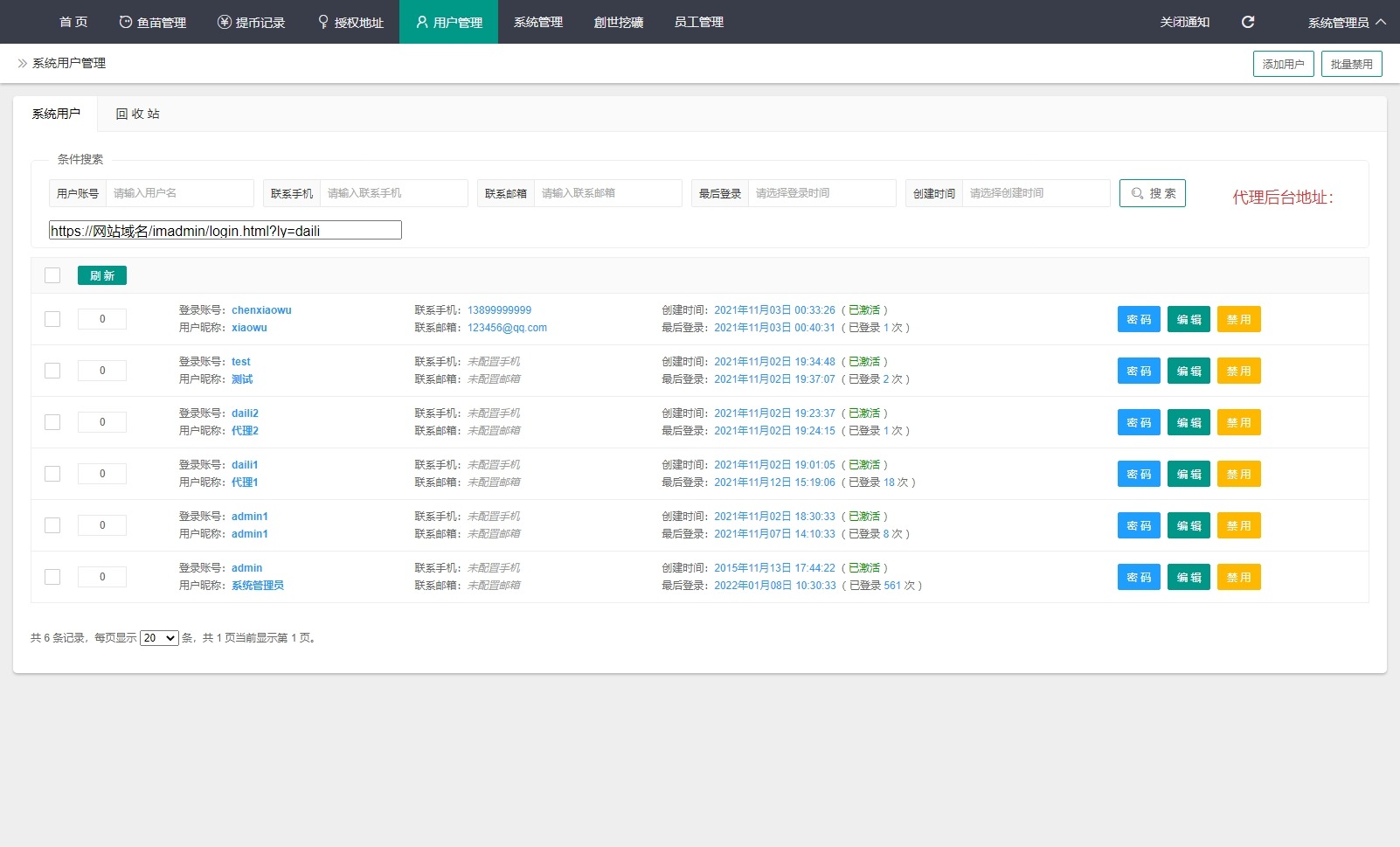This screenshot has width=1400, height=847.
Task: Check the box for test row
Action: (52, 371)
